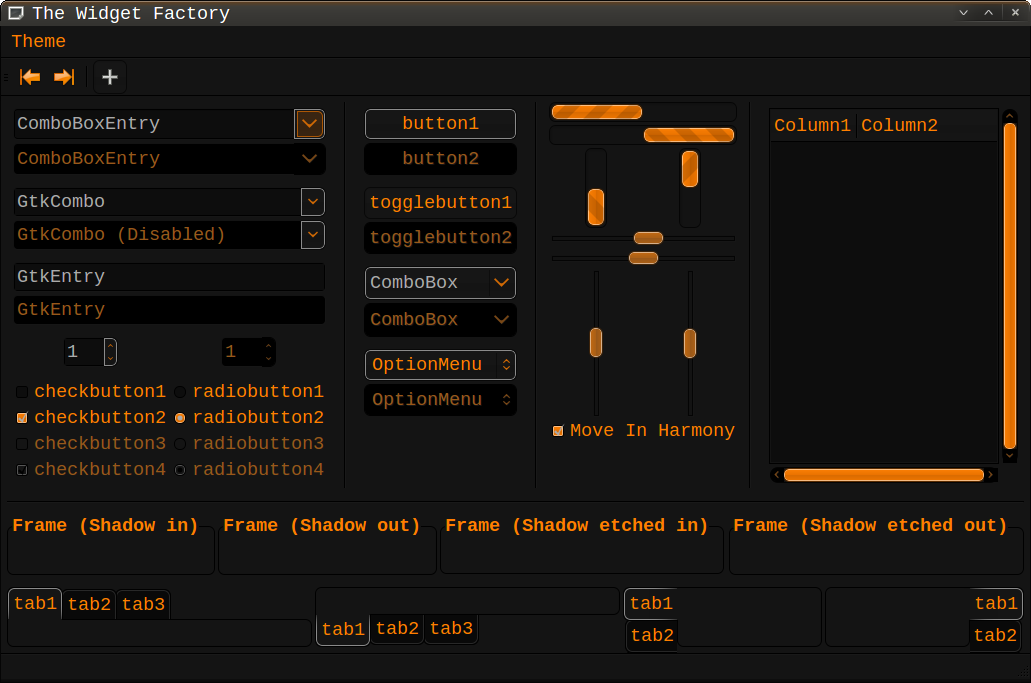Select tab2 in the top-tabs notebook
The image size is (1031, 683).
tap(89, 604)
